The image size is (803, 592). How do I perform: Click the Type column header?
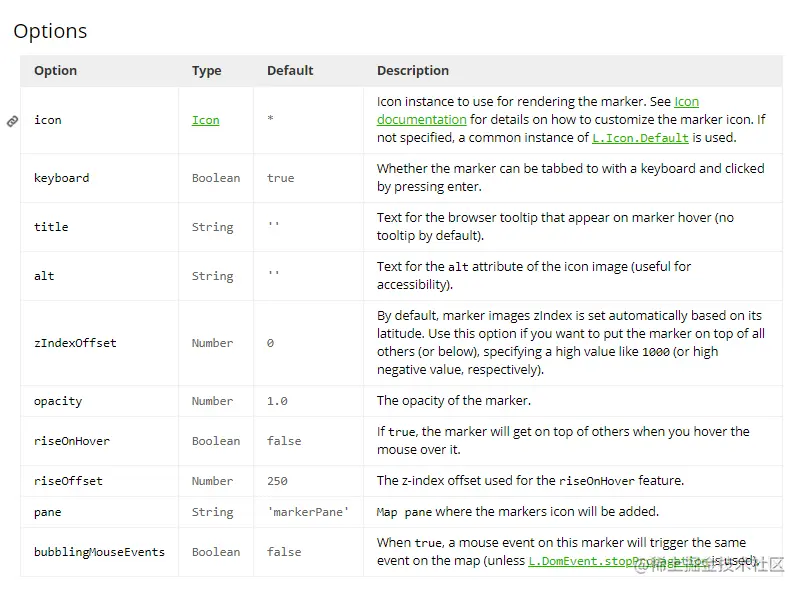(x=206, y=71)
